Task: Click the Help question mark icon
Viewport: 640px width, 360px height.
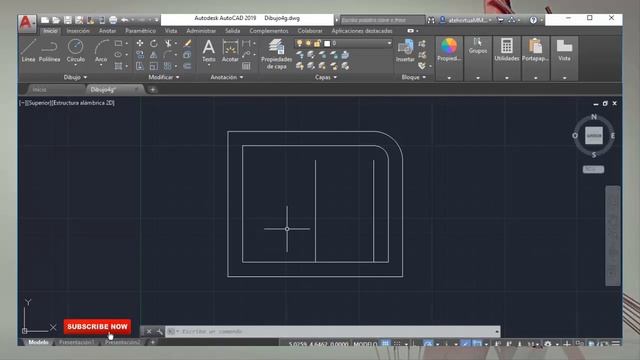Action: tap(533, 20)
